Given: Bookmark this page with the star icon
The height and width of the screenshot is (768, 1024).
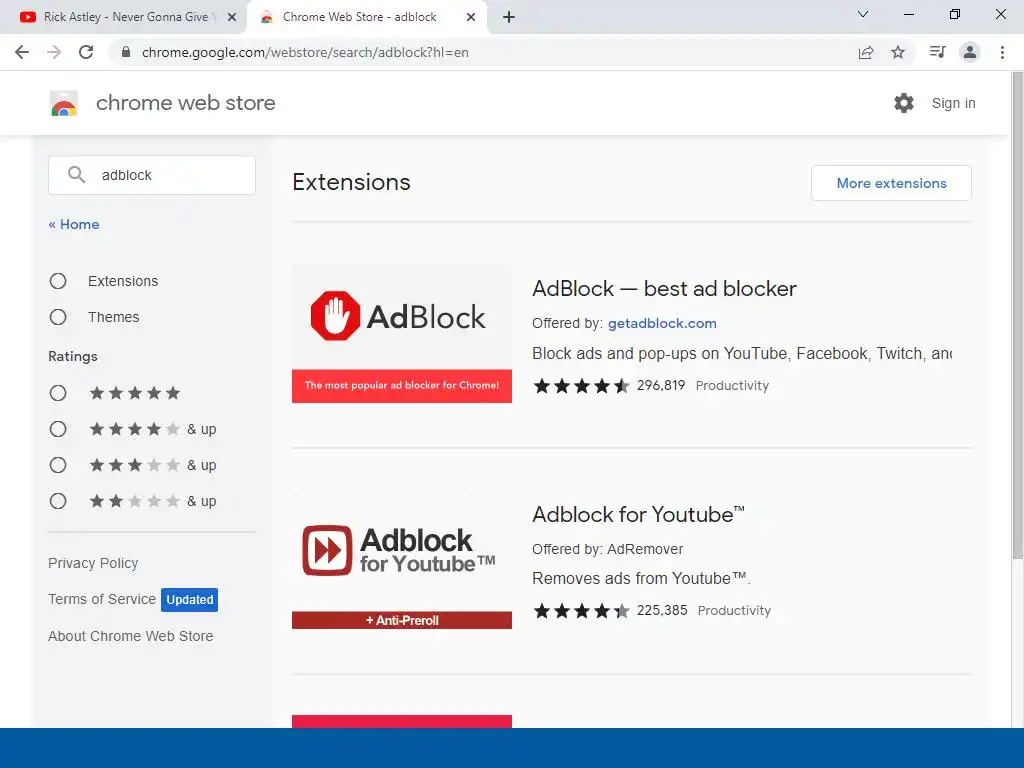Looking at the screenshot, I should coord(898,52).
